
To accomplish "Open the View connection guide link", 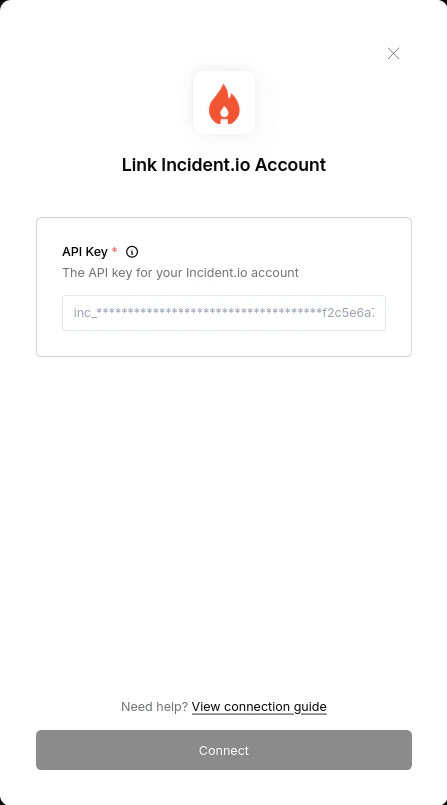I will coord(259,707).
